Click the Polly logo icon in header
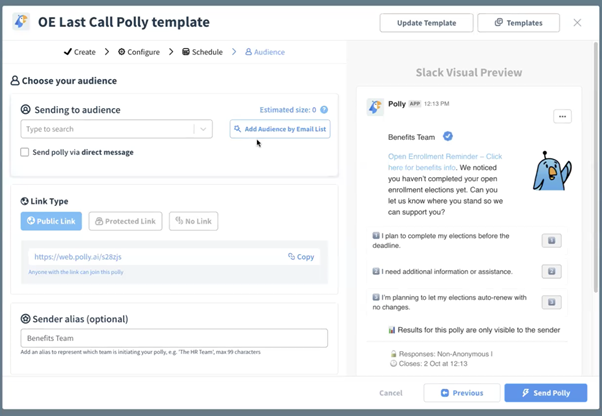This screenshot has height=416, width=602. coord(19,22)
